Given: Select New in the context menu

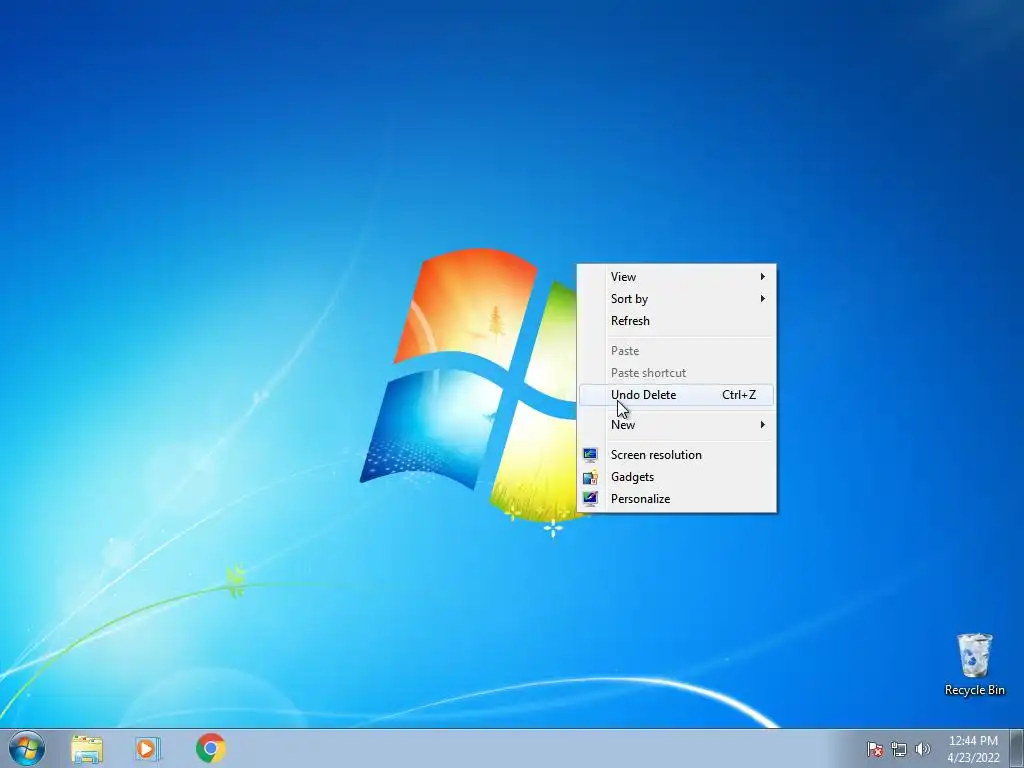Looking at the screenshot, I should coord(677,424).
